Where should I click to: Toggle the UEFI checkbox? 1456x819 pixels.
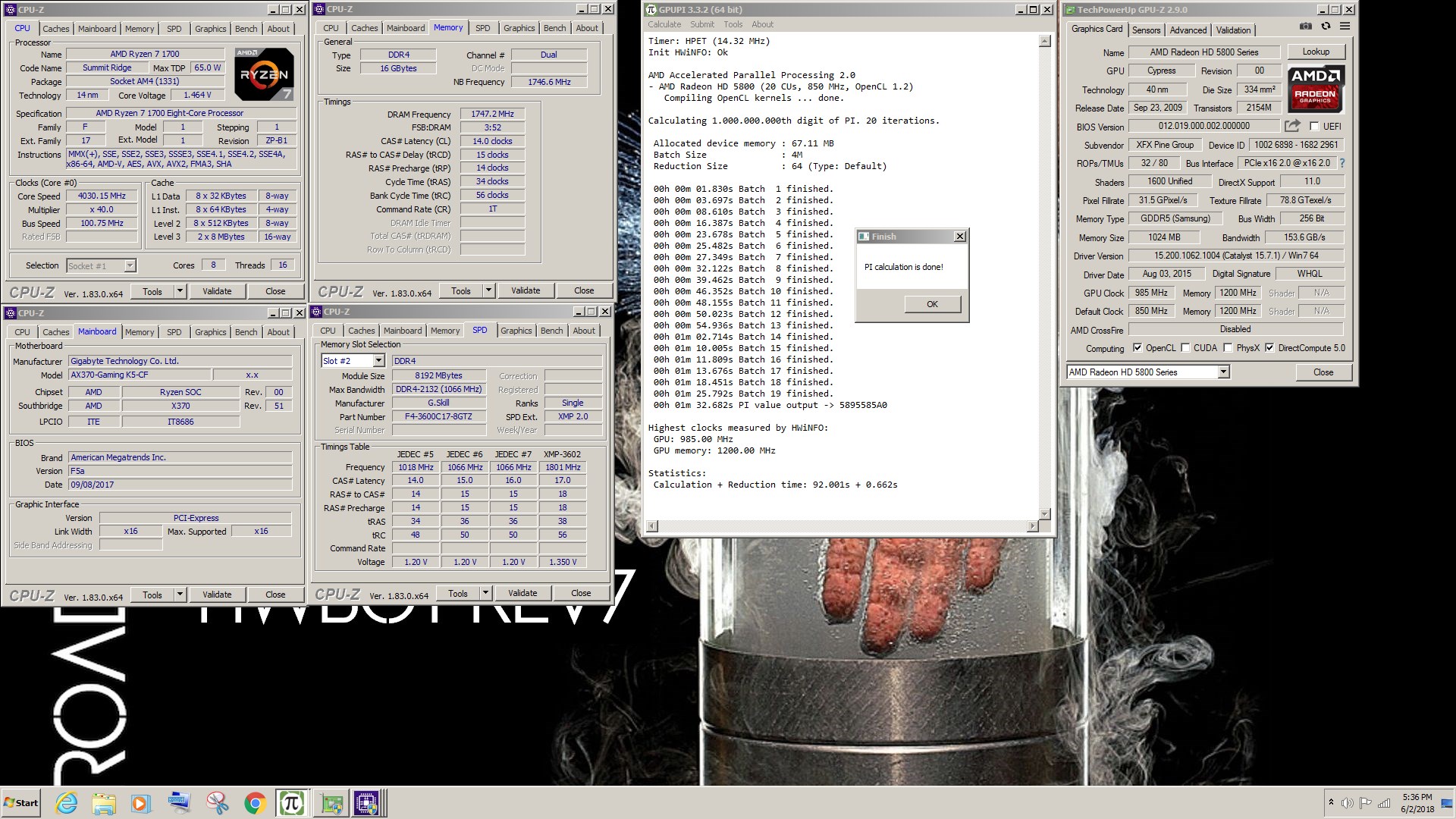[x=1314, y=127]
